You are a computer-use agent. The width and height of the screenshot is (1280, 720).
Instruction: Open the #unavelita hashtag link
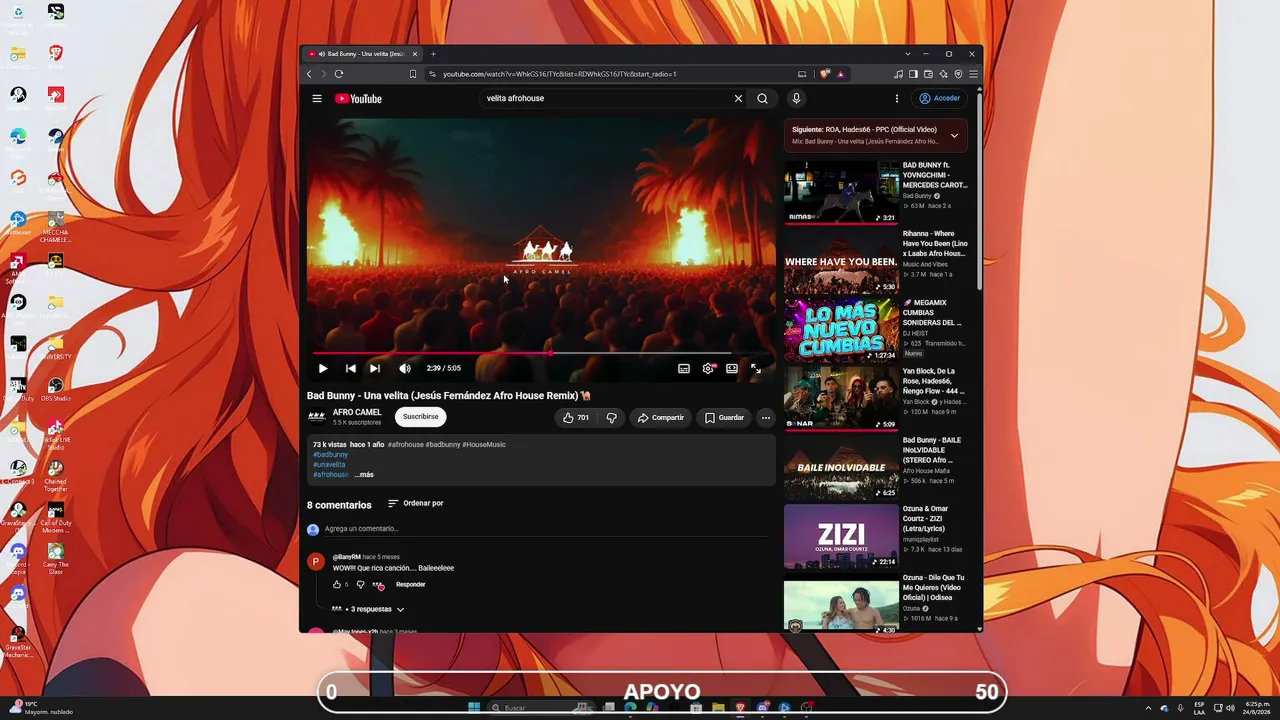coord(329,465)
